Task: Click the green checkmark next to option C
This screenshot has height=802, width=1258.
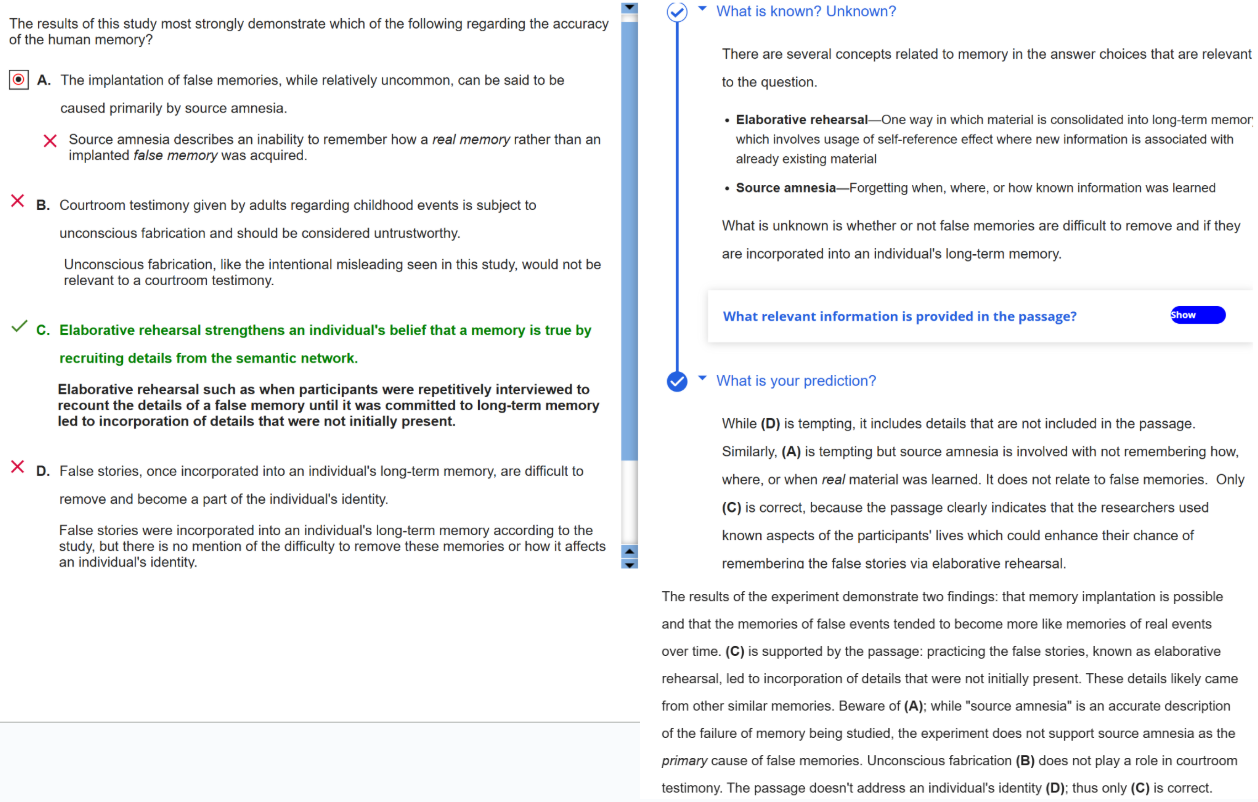Action: pos(17,327)
